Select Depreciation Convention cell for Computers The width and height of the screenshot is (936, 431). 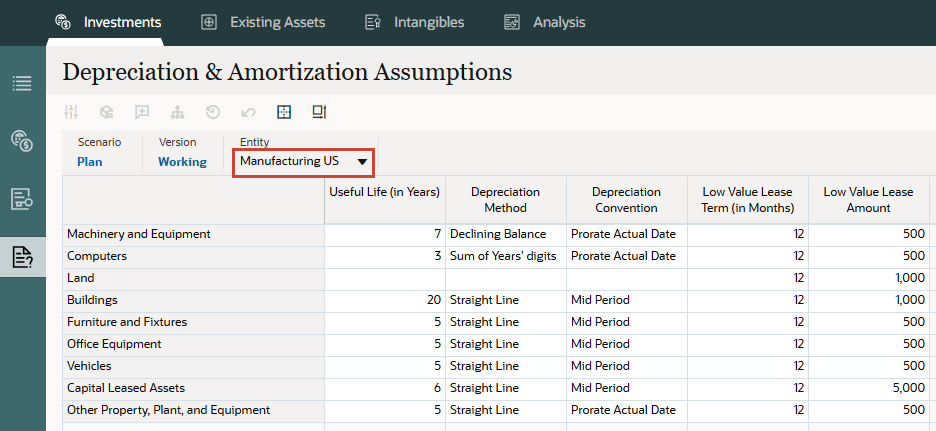[626, 256]
